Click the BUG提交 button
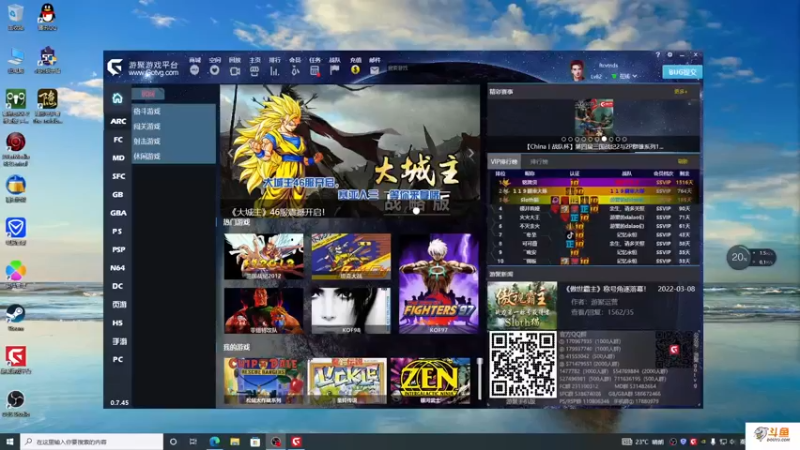Image resolution: width=800 pixels, height=450 pixels. (682, 72)
